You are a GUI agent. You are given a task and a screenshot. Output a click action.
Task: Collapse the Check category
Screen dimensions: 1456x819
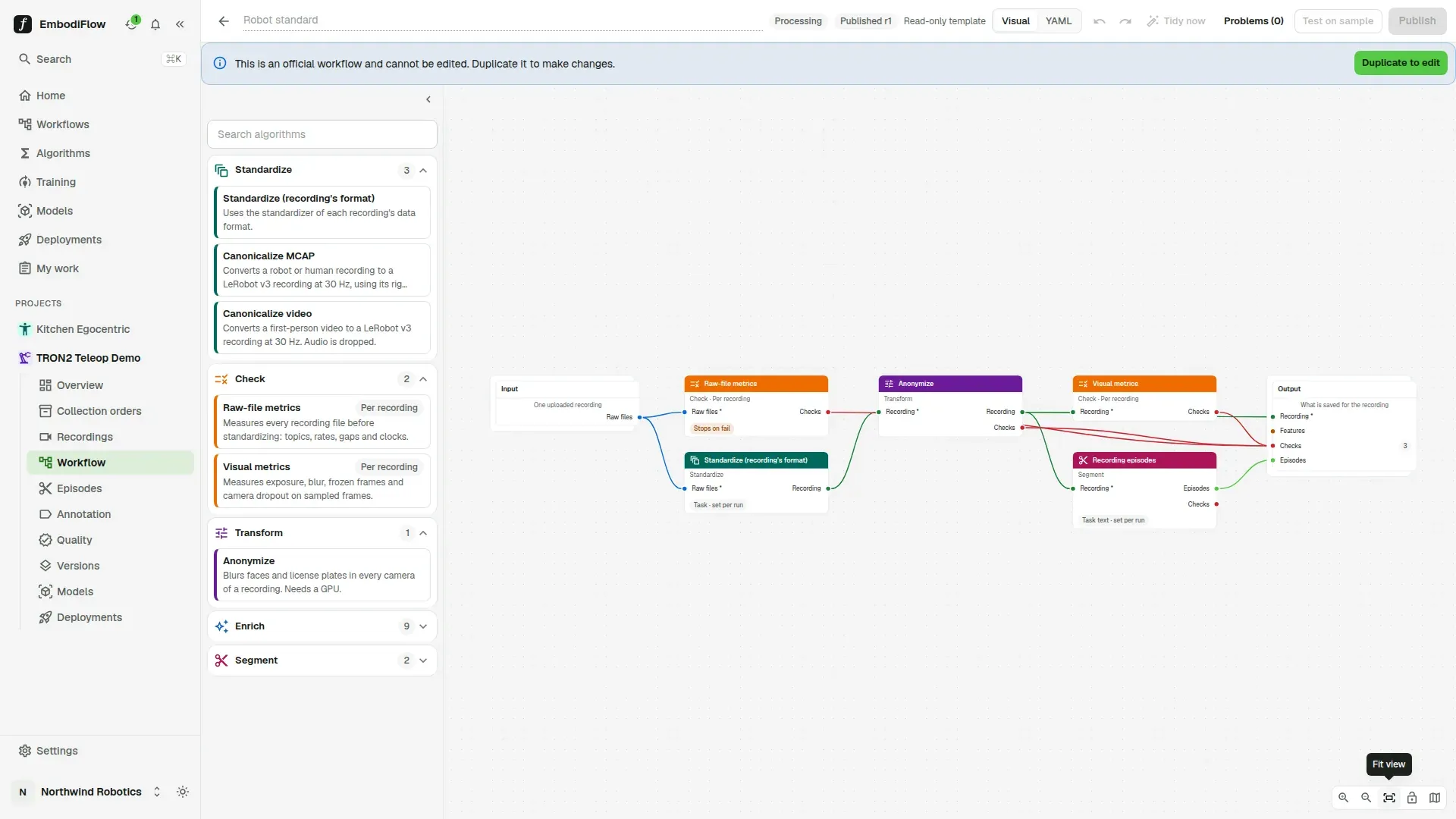(423, 379)
